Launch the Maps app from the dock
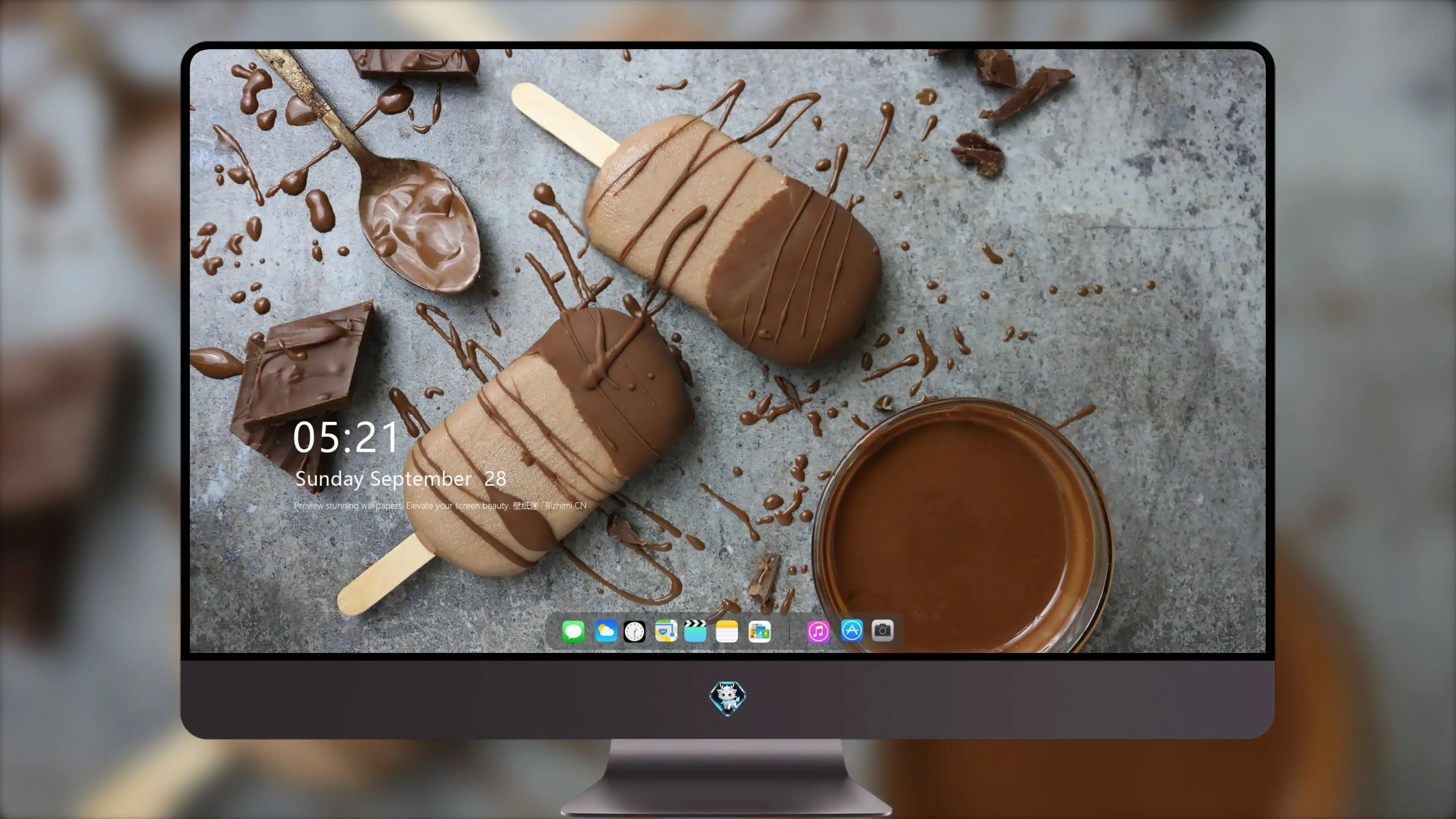 (666, 631)
